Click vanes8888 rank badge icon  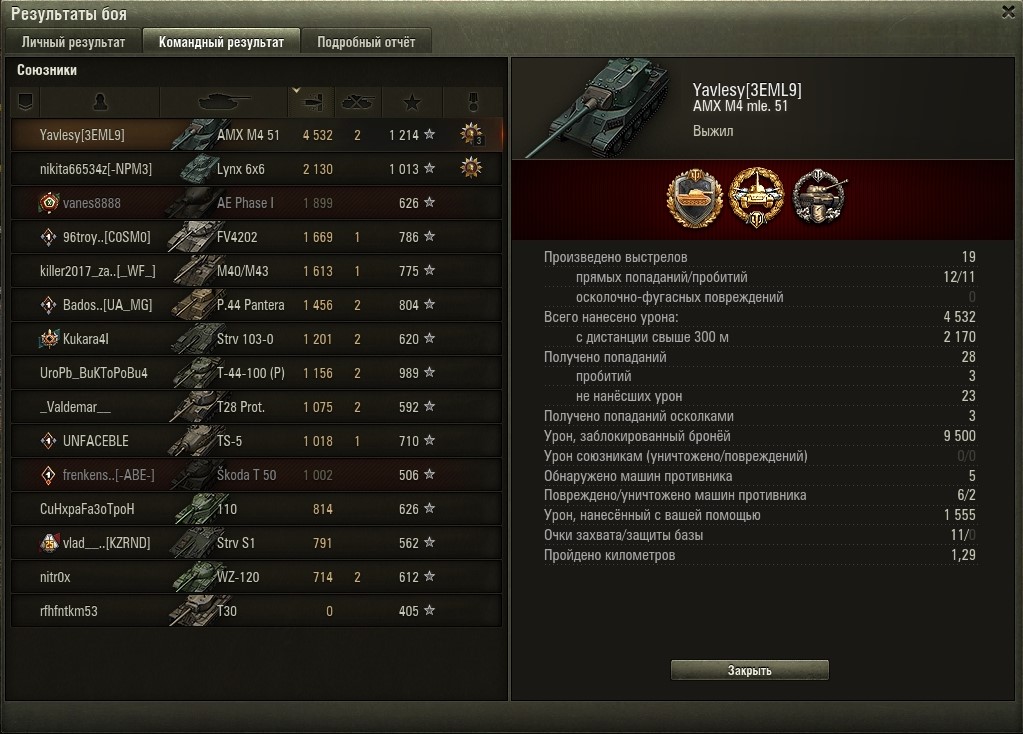coord(49,203)
